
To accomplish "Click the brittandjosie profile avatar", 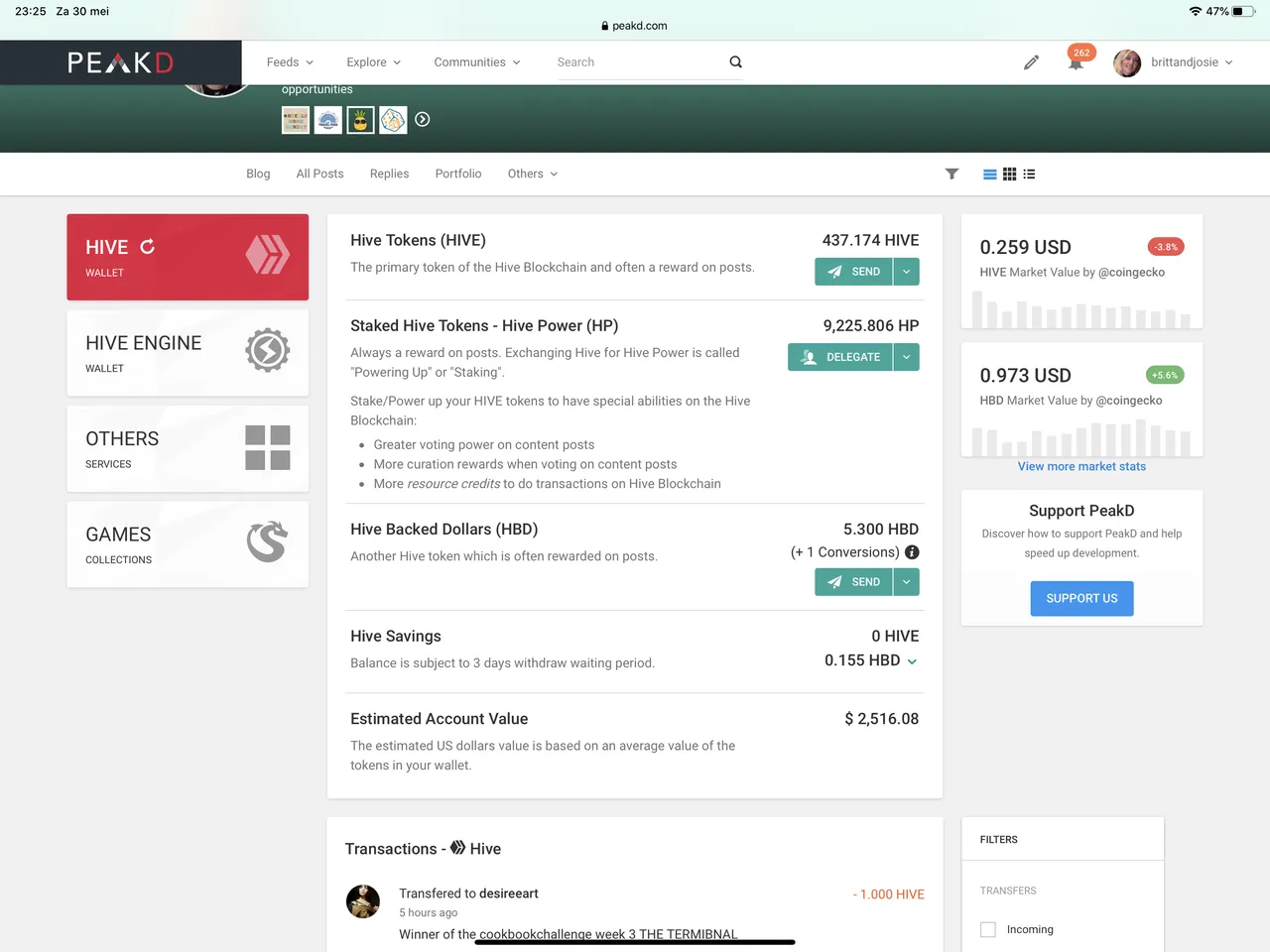I will pyautogui.click(x=1127, y=62).
